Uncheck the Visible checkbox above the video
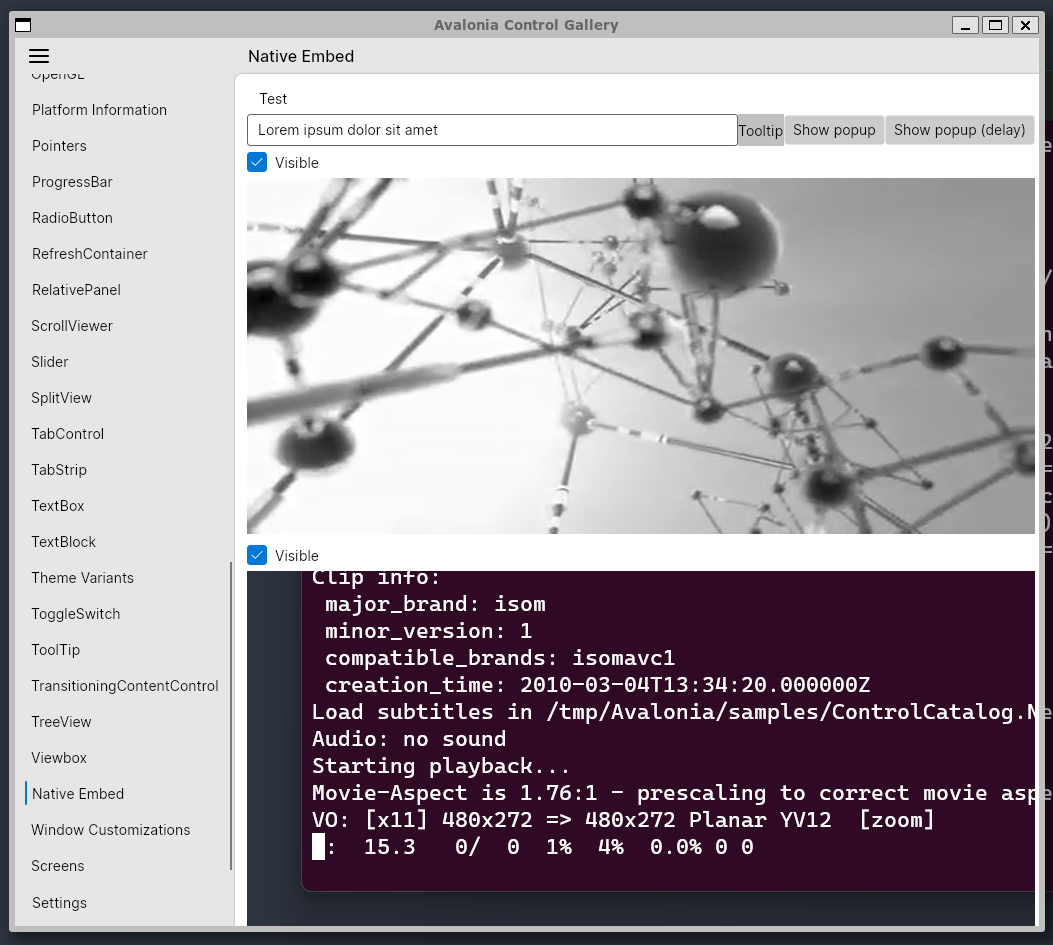 point(258,161)
